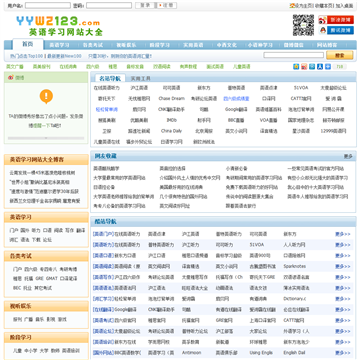Viewport: 360px width, 360px height.
Task: Select the 首页 navigation tab
Action: click(x=28, y=44)
